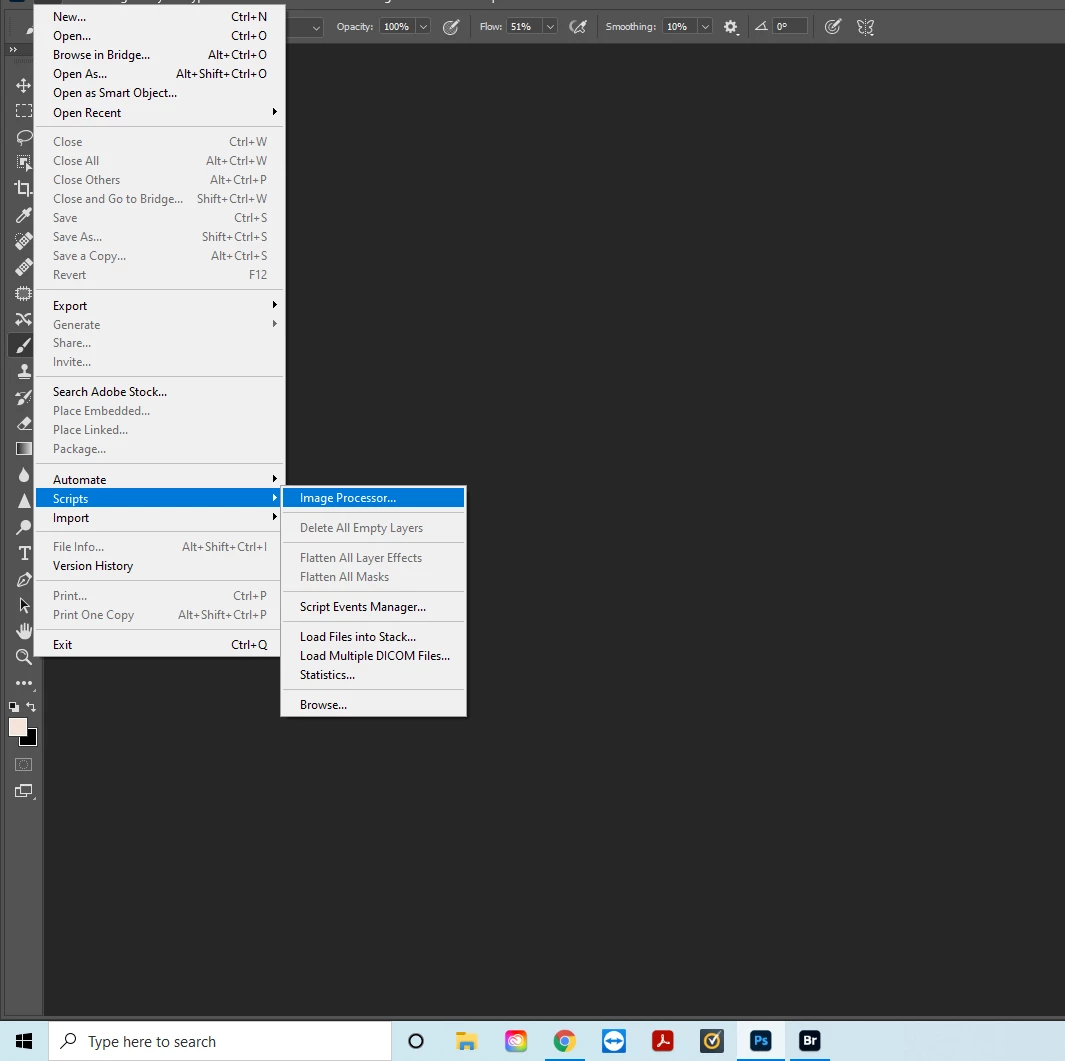Screen dimensions: 1065x1061
Task: Choose Open as Smart Object
Action: [160, 92]
